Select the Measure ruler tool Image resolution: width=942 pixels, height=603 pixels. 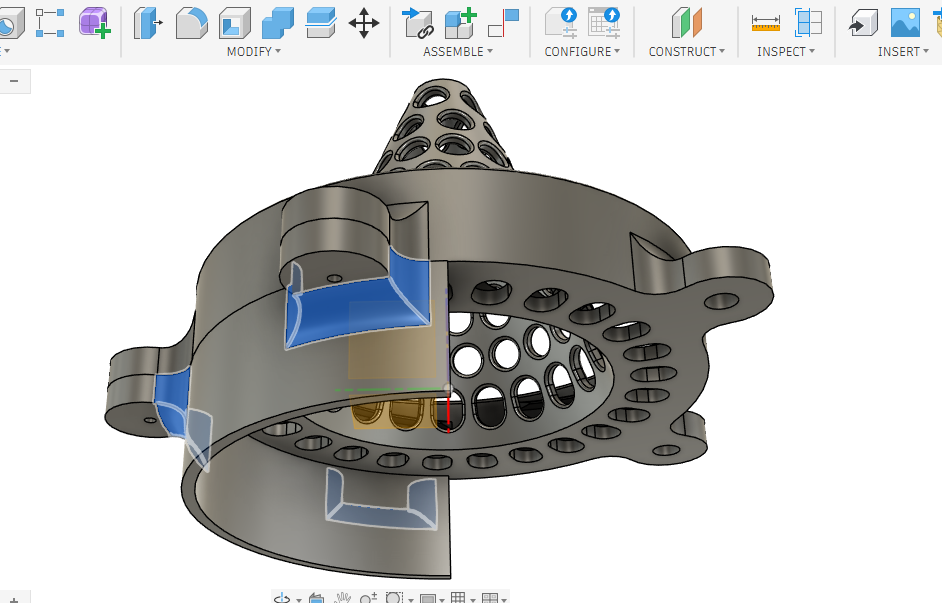[x=766, y=22]
